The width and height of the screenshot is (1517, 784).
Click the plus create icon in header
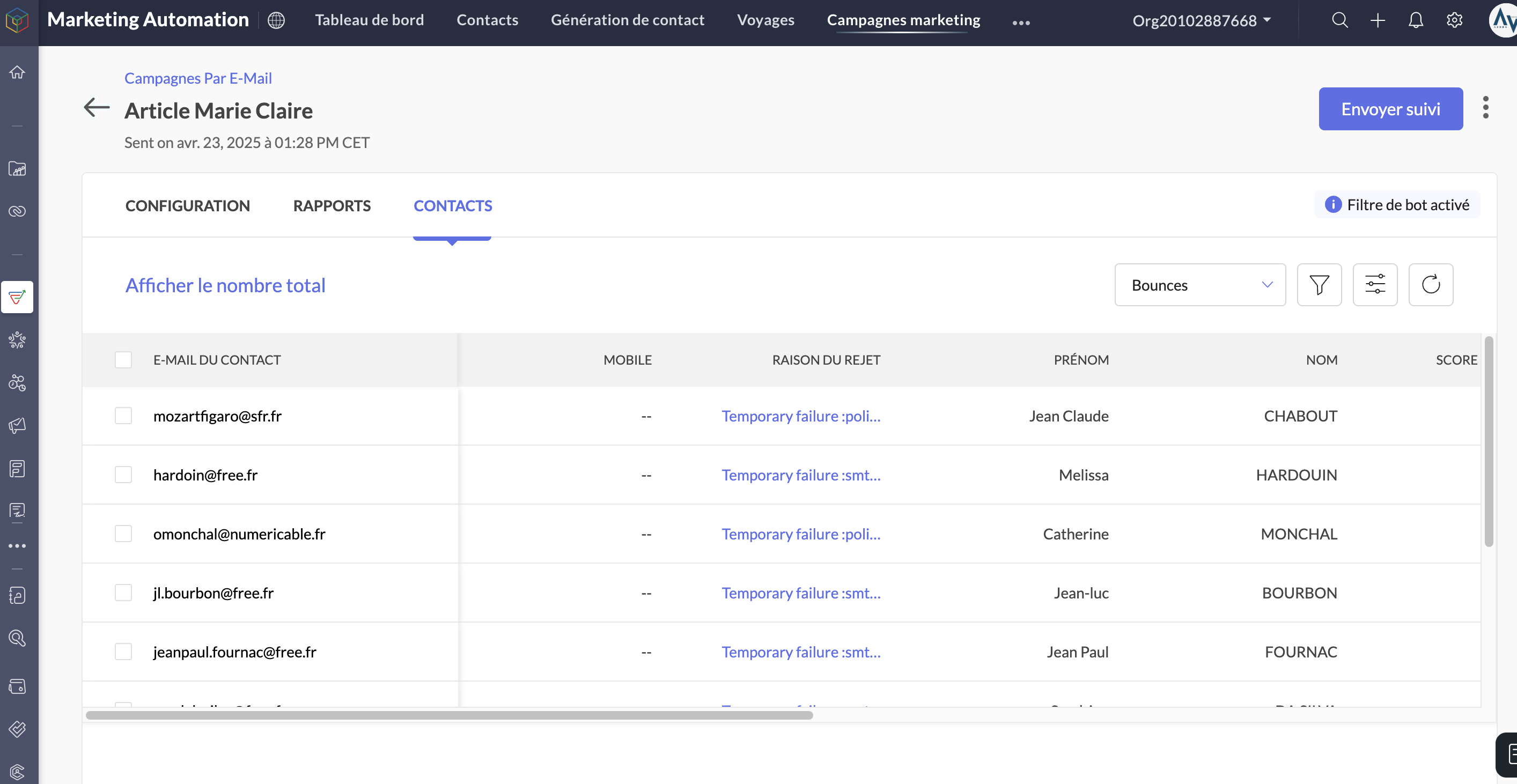[x=1378, y=20]
